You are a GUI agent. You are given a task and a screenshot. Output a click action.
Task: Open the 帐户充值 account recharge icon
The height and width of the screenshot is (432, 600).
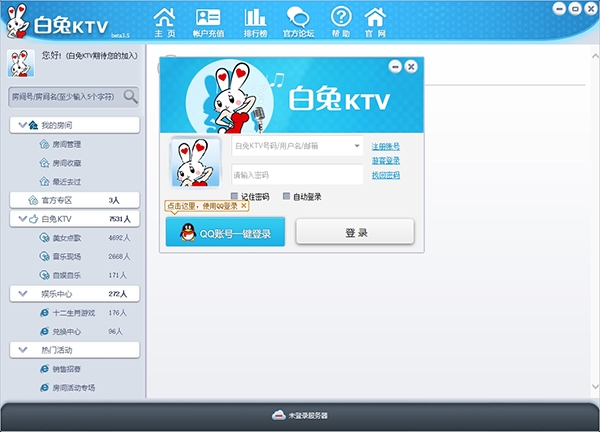208,23
